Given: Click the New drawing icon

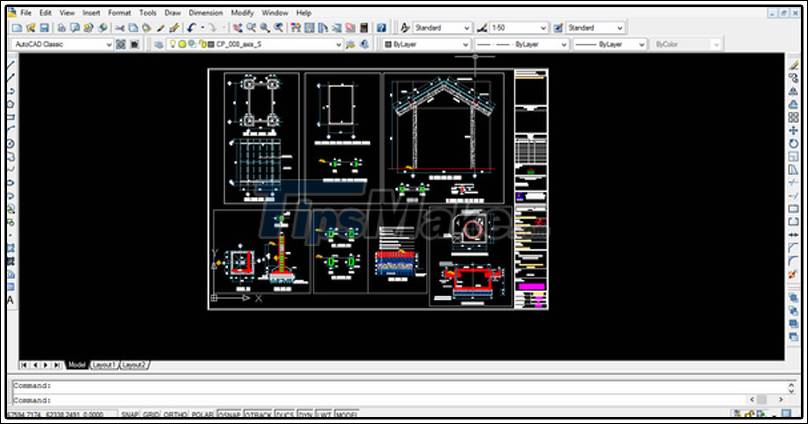Looking at the screenshot, I should (17, 28).
